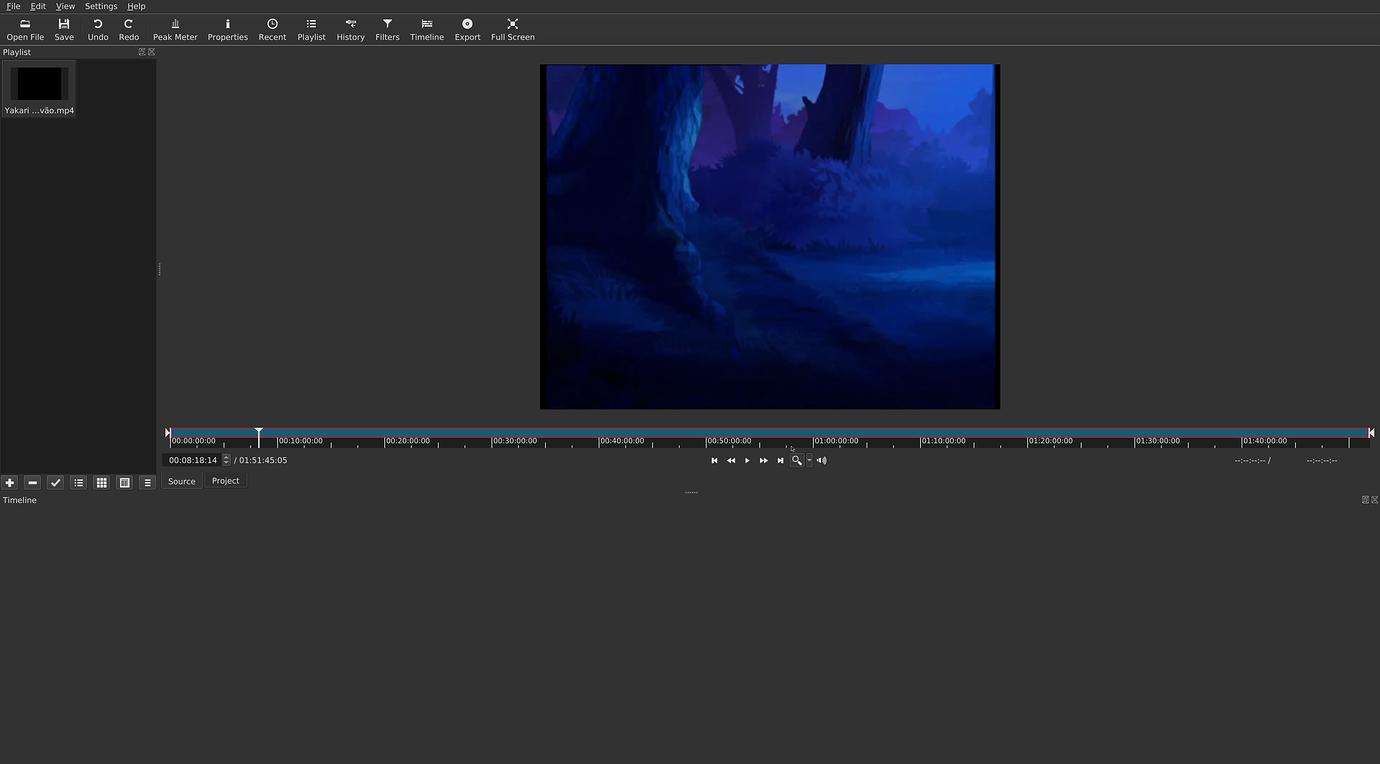
Task: Redo the last undone action
Action: (129, 29)
